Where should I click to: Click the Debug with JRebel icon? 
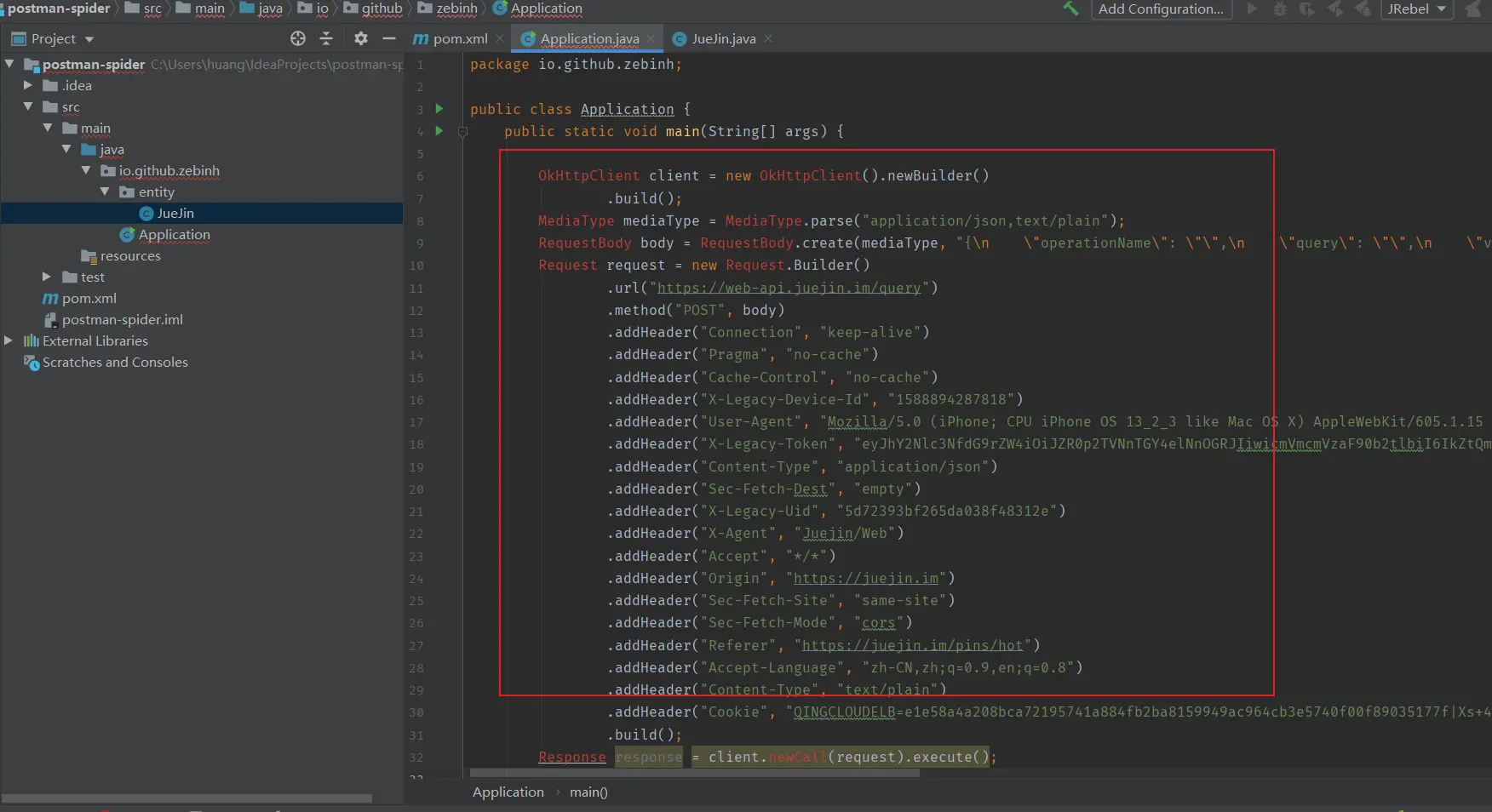[x=1363, y=9]
